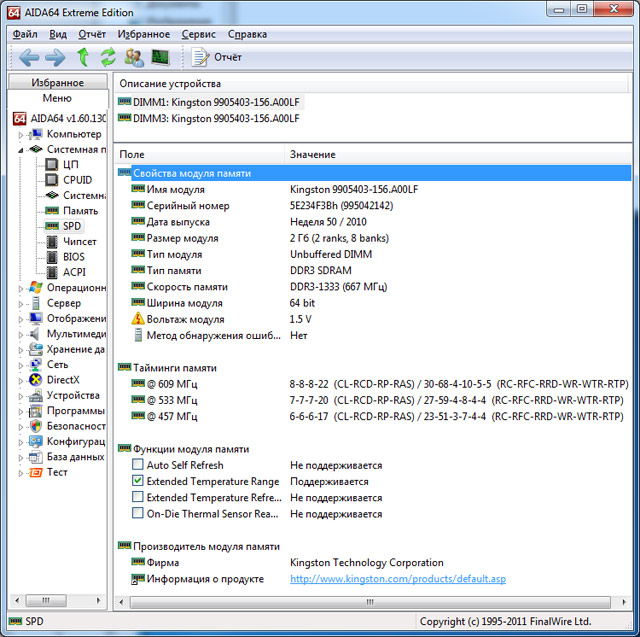Toggle the Extended Temperature Refresh checkbox
The width and height of the screenshot is (640, 637).
(138, 497)
